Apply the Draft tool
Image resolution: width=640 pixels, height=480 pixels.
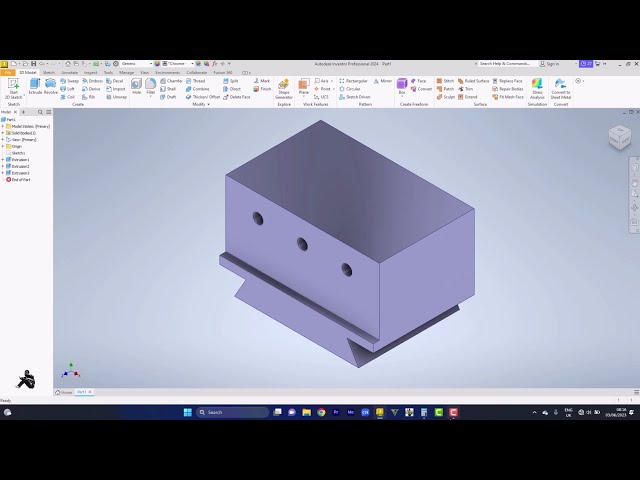(x=168, y=97)
